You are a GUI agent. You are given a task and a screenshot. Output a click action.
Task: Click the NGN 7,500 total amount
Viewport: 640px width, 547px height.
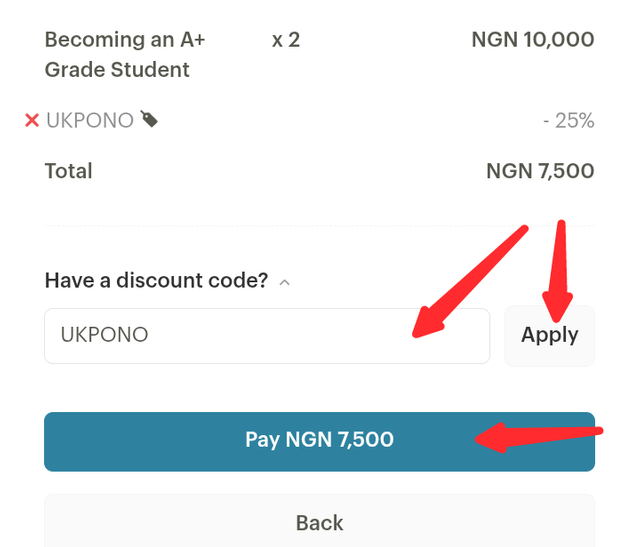[x=540, y=171]
